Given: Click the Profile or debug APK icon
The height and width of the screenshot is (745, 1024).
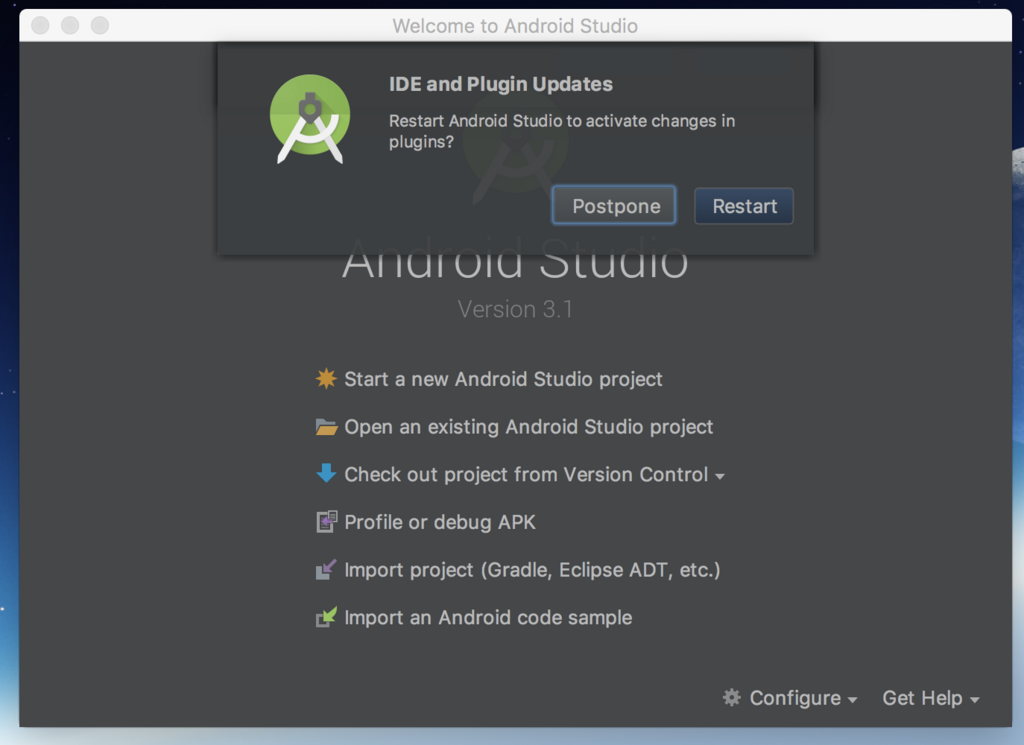Looking at the screenshot, I should (326, 522).
